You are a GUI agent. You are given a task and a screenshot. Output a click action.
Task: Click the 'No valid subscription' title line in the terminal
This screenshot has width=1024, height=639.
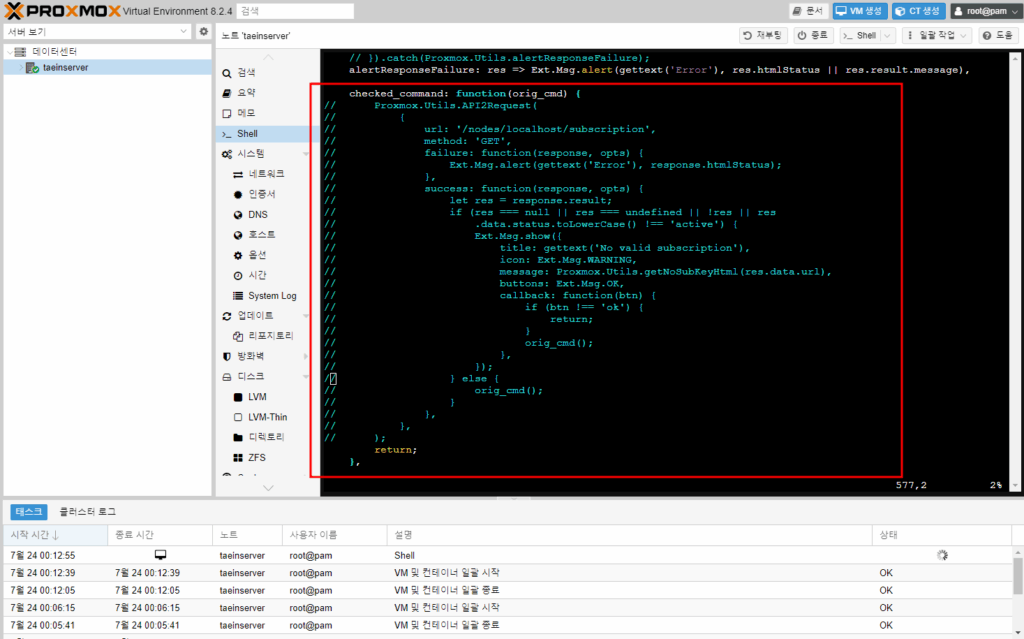click(625, 248)
